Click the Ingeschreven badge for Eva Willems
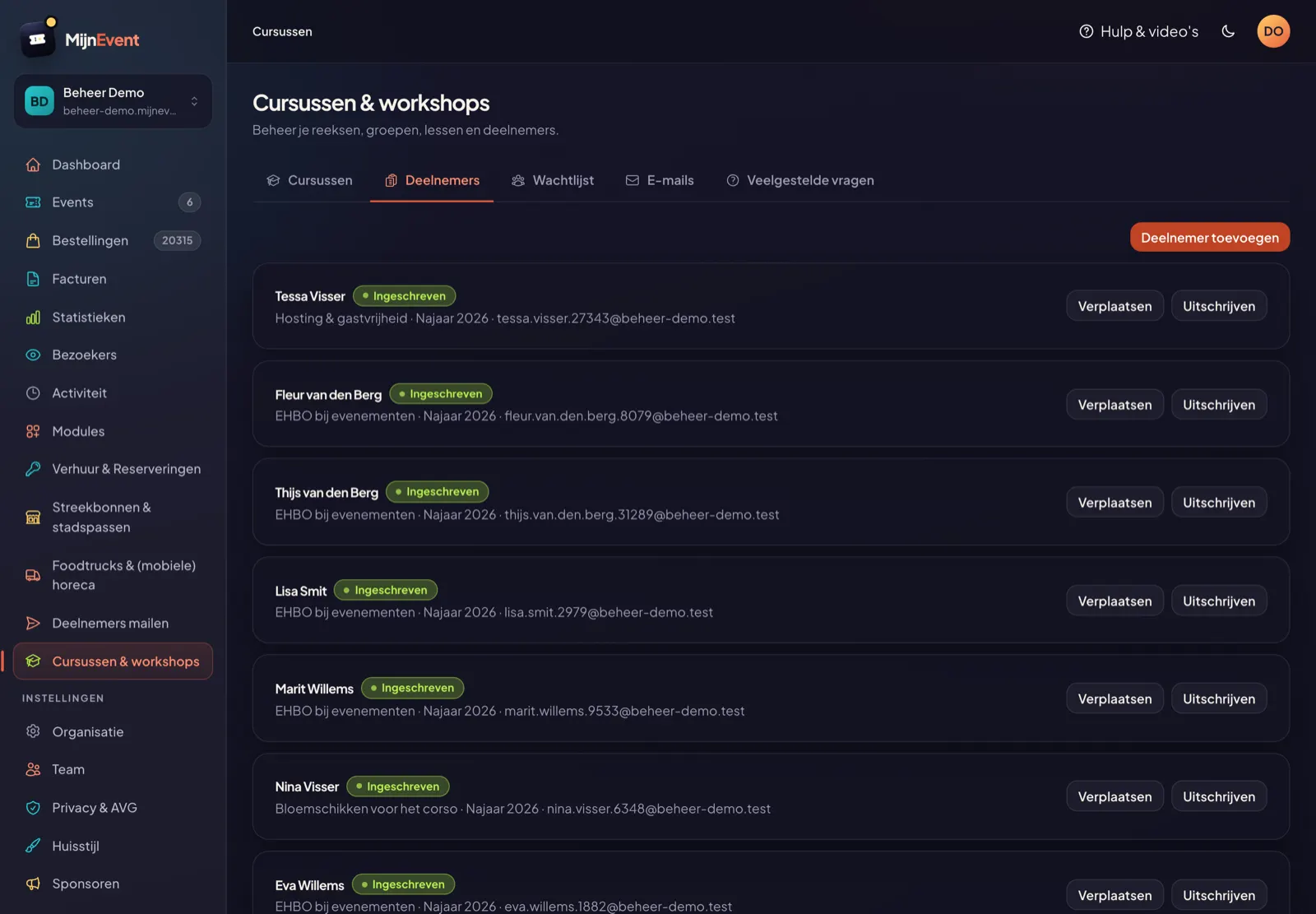 tap(403, 884)
